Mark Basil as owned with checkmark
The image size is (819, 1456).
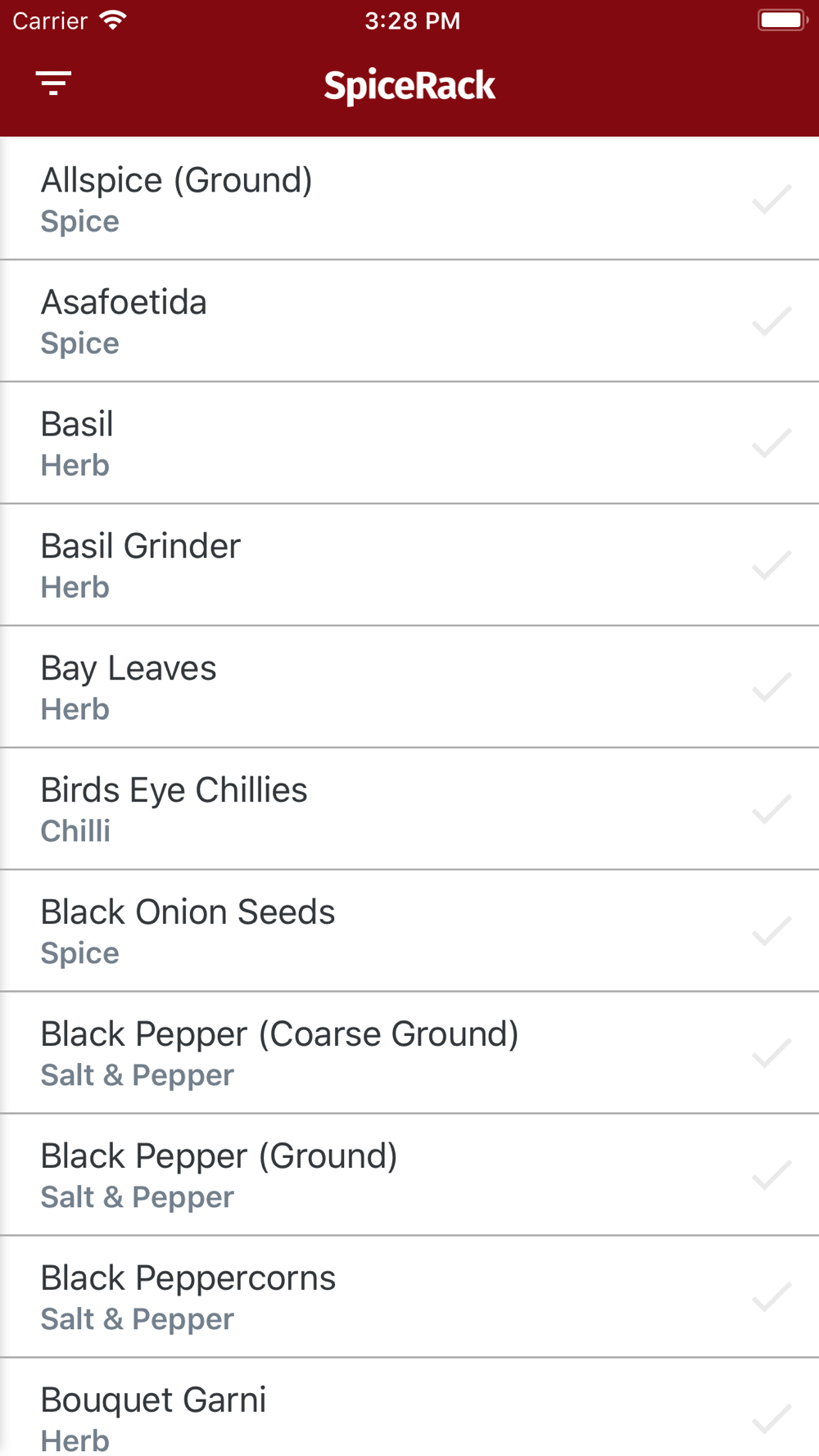771,443
